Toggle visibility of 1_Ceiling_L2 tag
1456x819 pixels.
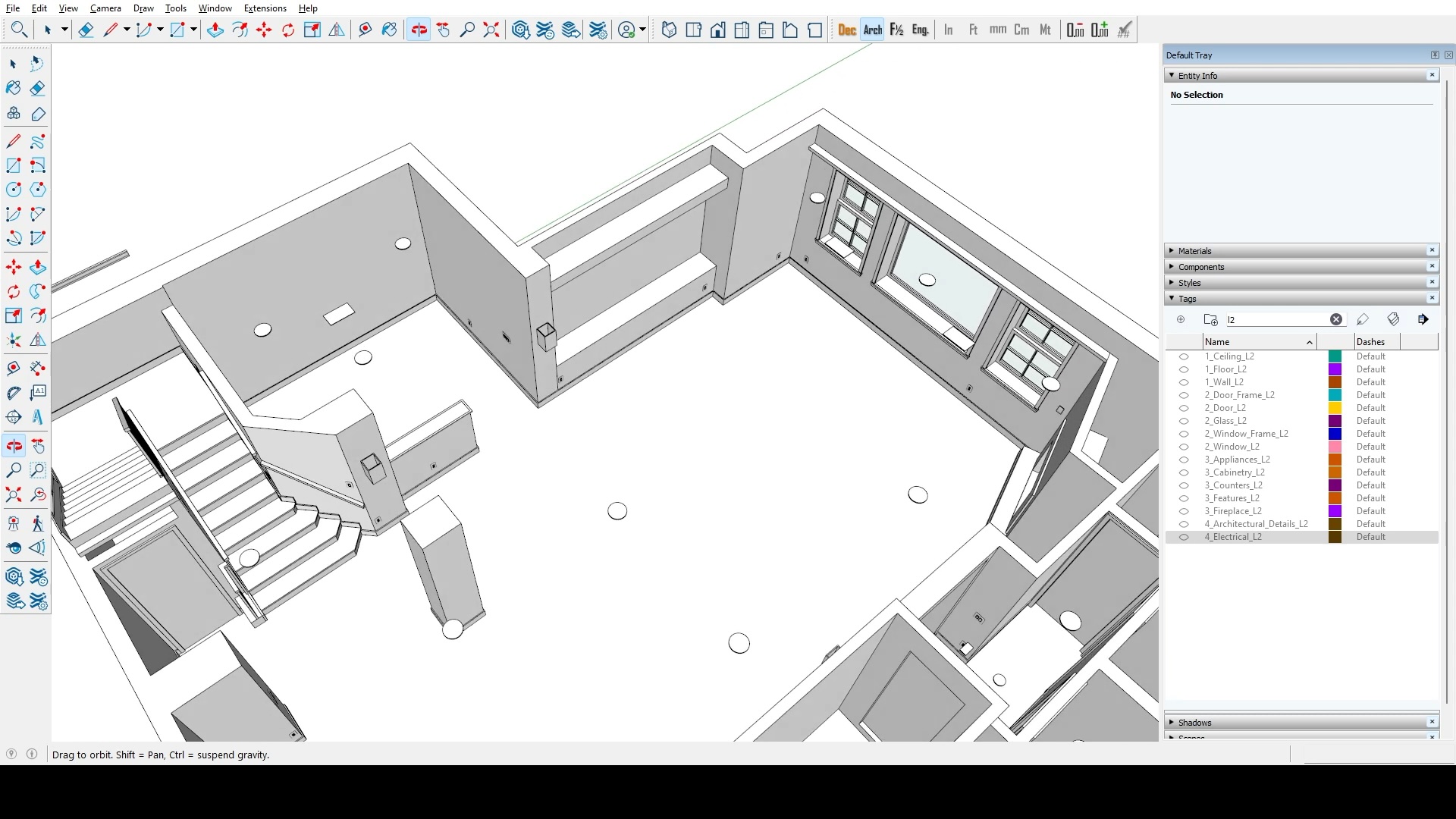[1183, 356]
